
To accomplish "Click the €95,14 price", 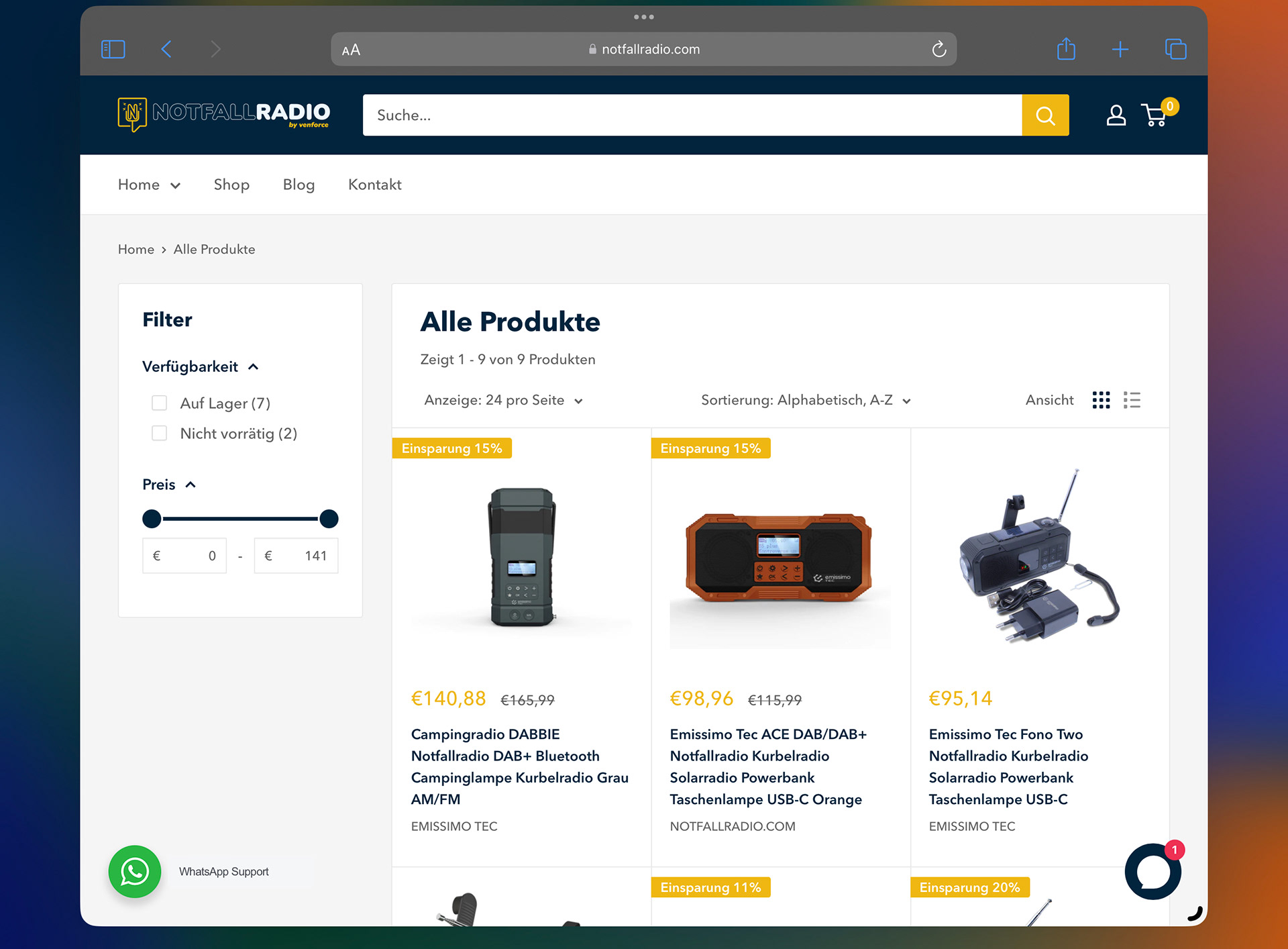I will click(961, 699).
